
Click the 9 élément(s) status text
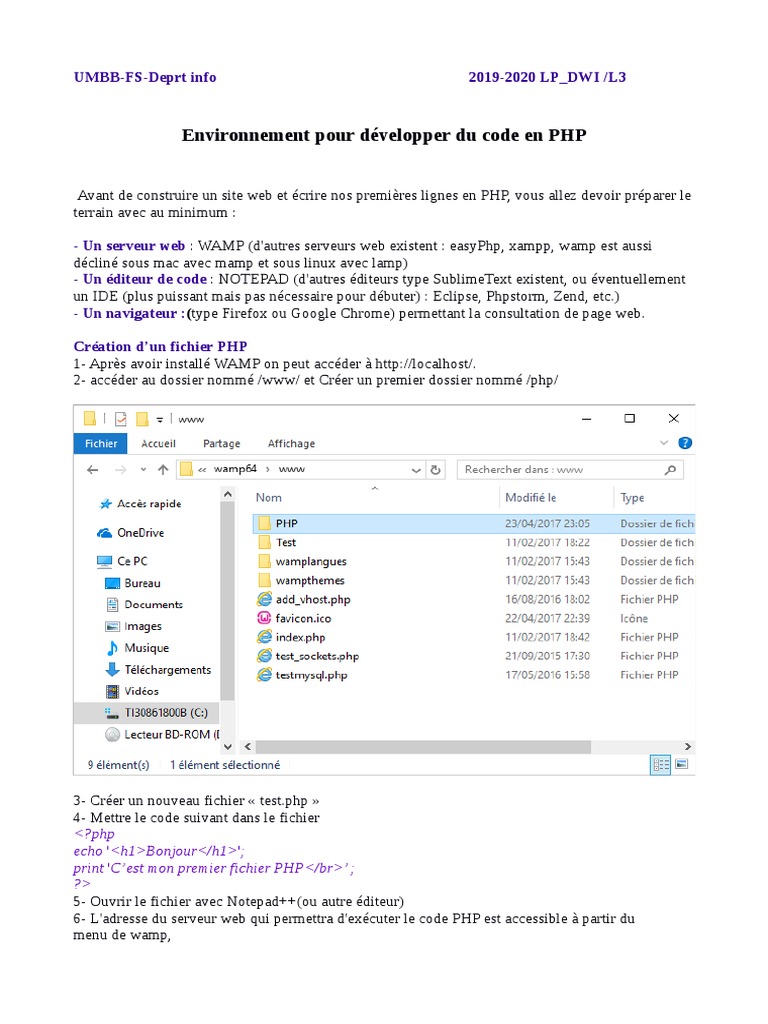tap(118, 765)
